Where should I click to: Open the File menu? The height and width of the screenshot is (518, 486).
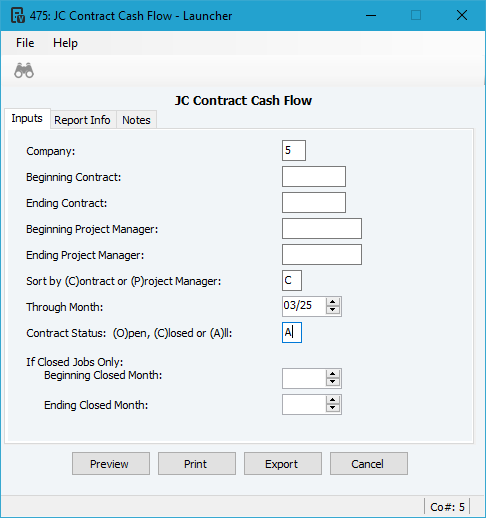click(25, 43)
